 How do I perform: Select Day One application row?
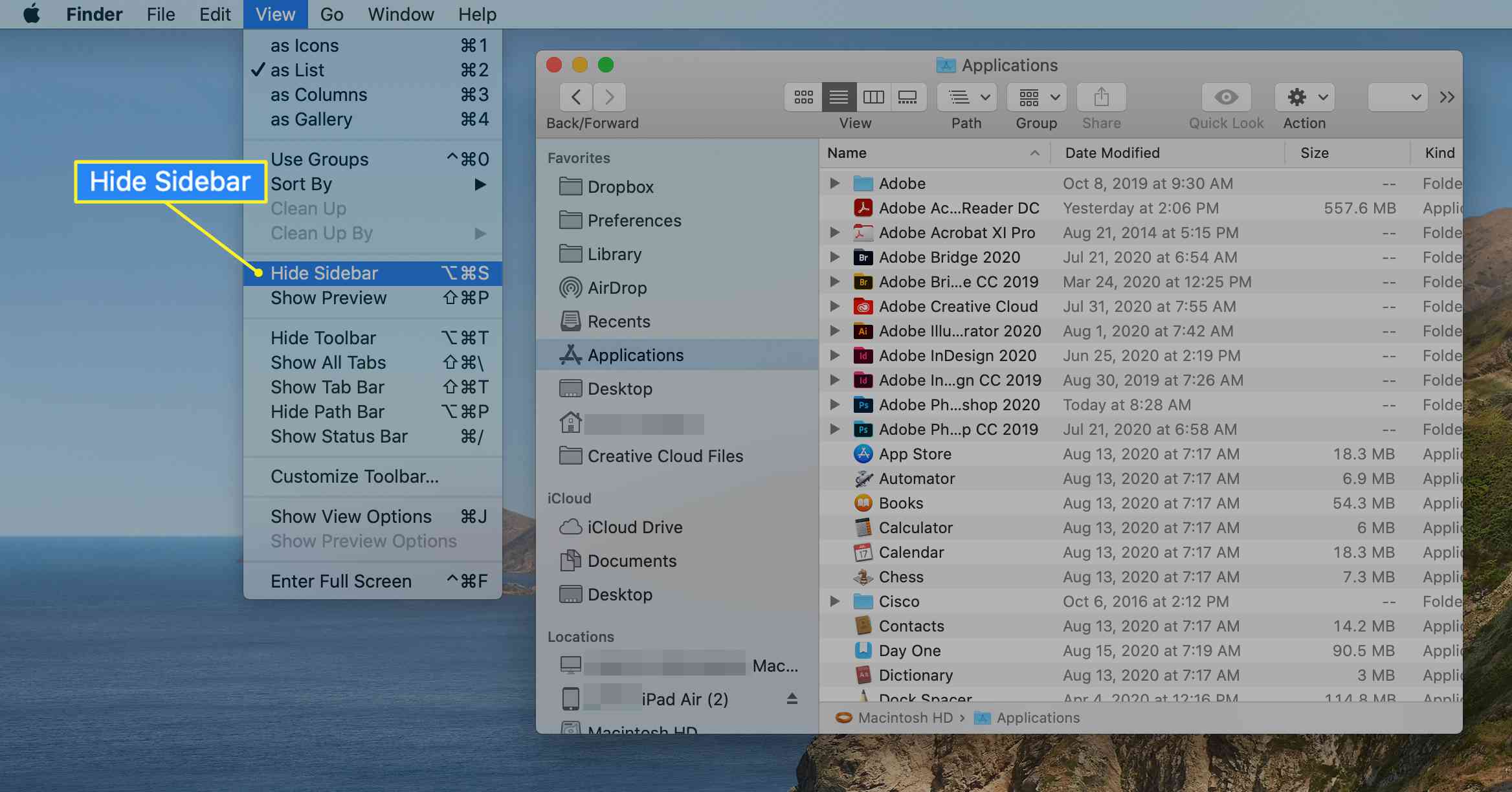[x=1140, y=651]
